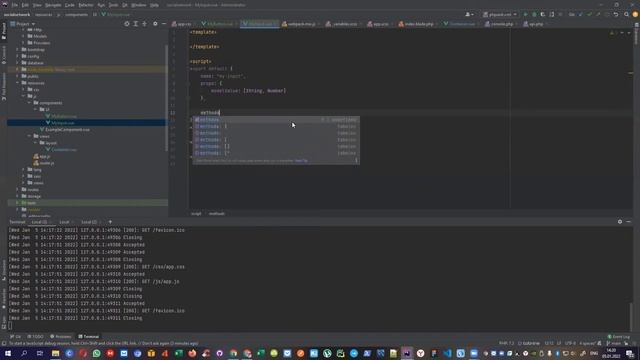Image resolution: width=640 pixels, height=360 pixels.
Task: Click the 'methods' breadcrumb below editor
Action: pos(216,214)
